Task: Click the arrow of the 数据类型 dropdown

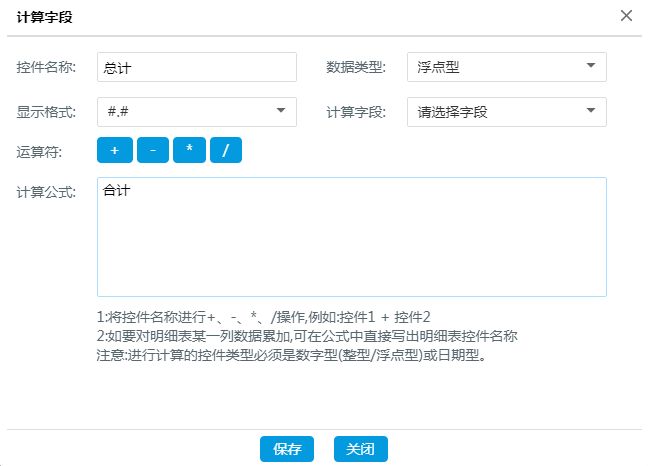Action: point(590,67)
